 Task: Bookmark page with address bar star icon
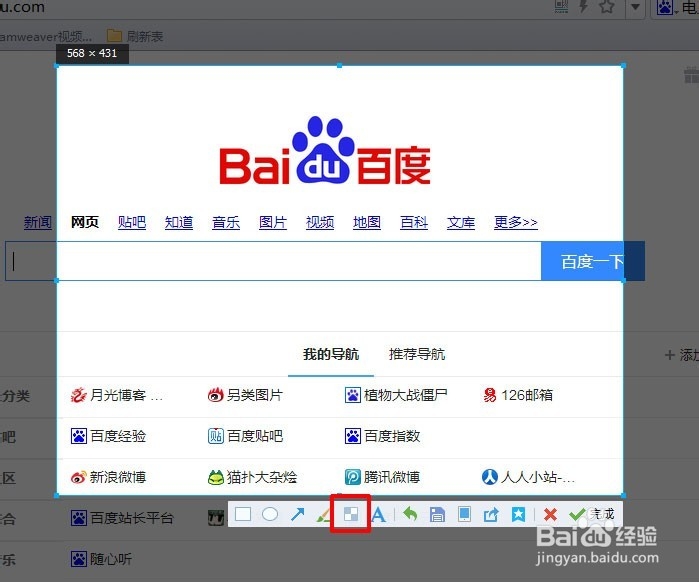pyautogui.click(x=607, y=6)
